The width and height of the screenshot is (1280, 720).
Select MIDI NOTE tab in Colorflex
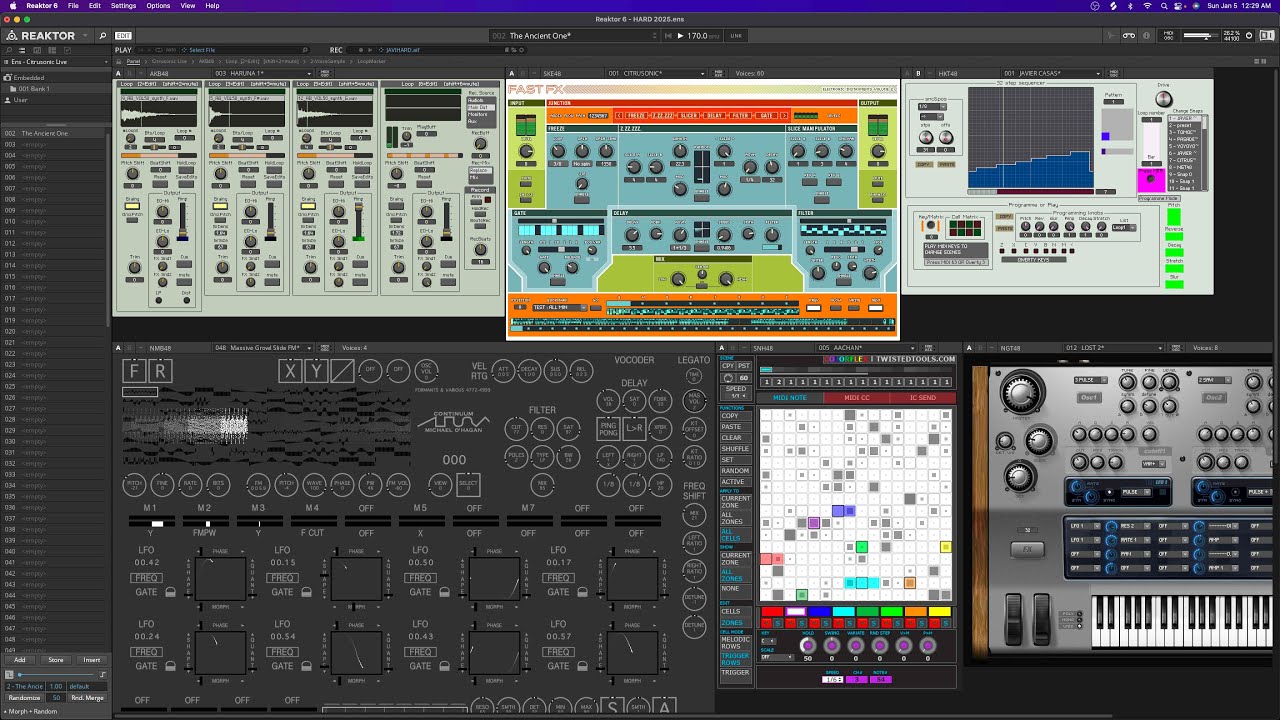coord(789,398)
